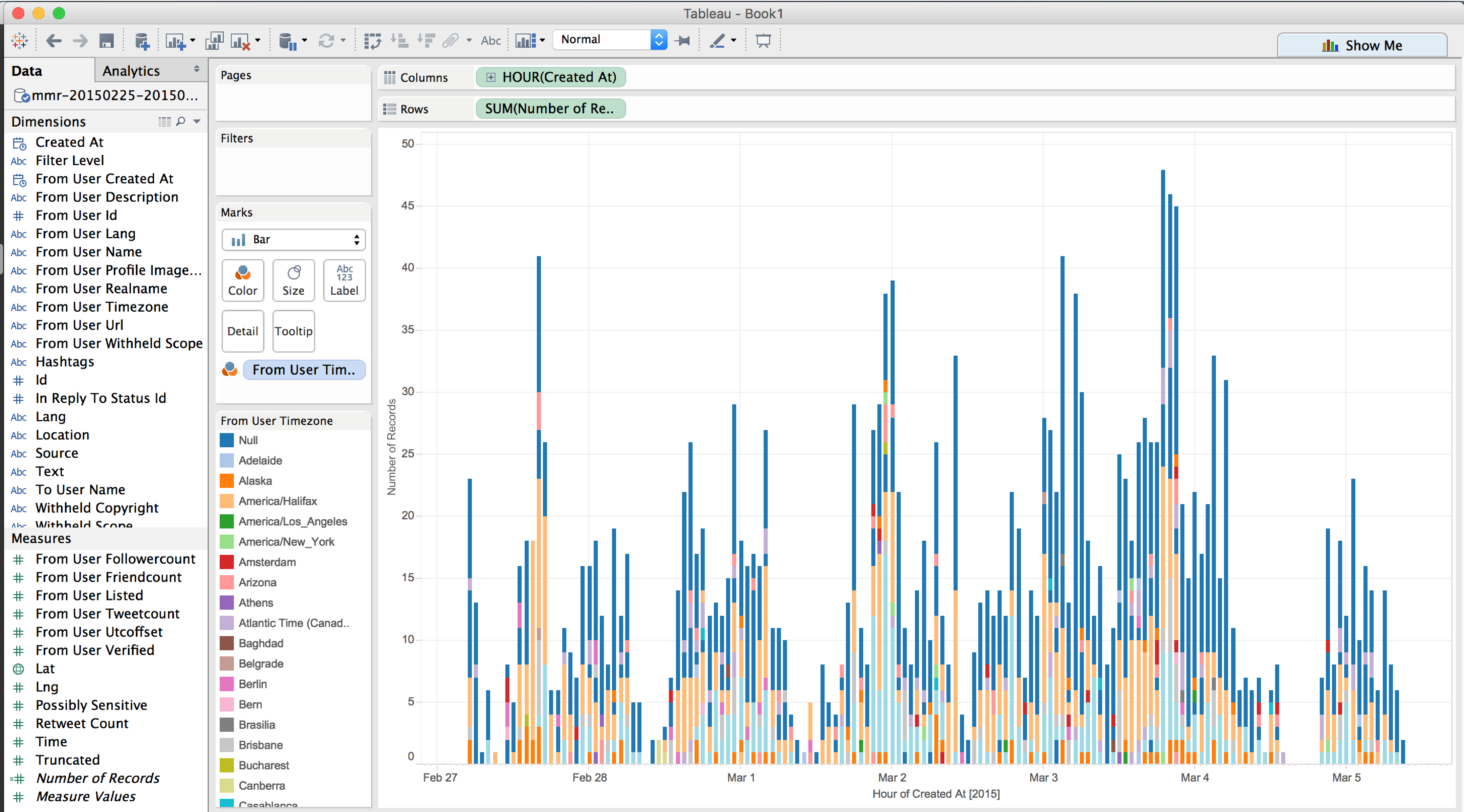This screenshot has height=812, width=1464.
Task: Open the Data/Analytics pane switcher arrows
Action: click(197, 69)
